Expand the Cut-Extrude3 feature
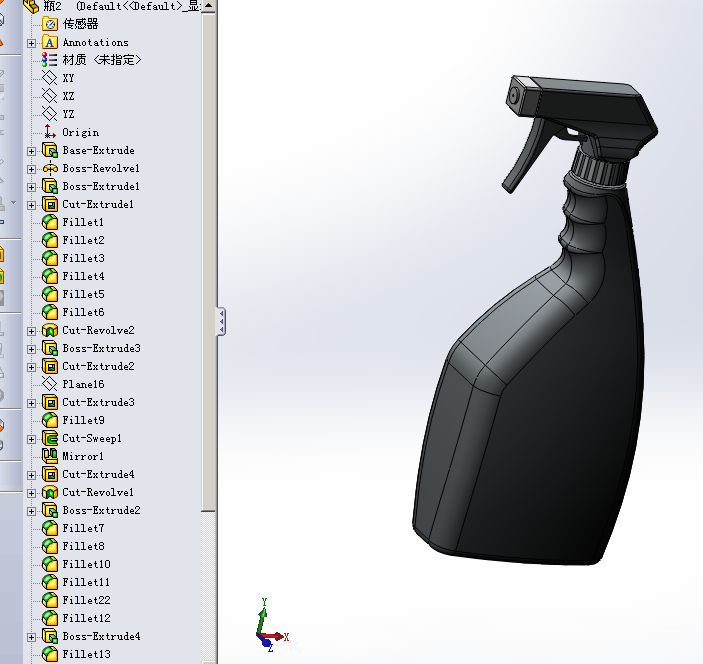The width and height of the screenshot is (703, 664). (x=31, y=403)
